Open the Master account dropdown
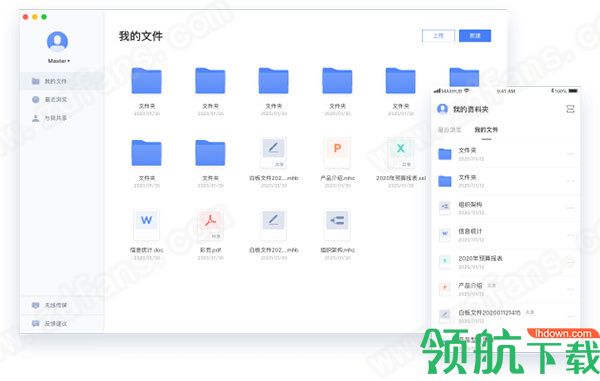 click(59, 61)
